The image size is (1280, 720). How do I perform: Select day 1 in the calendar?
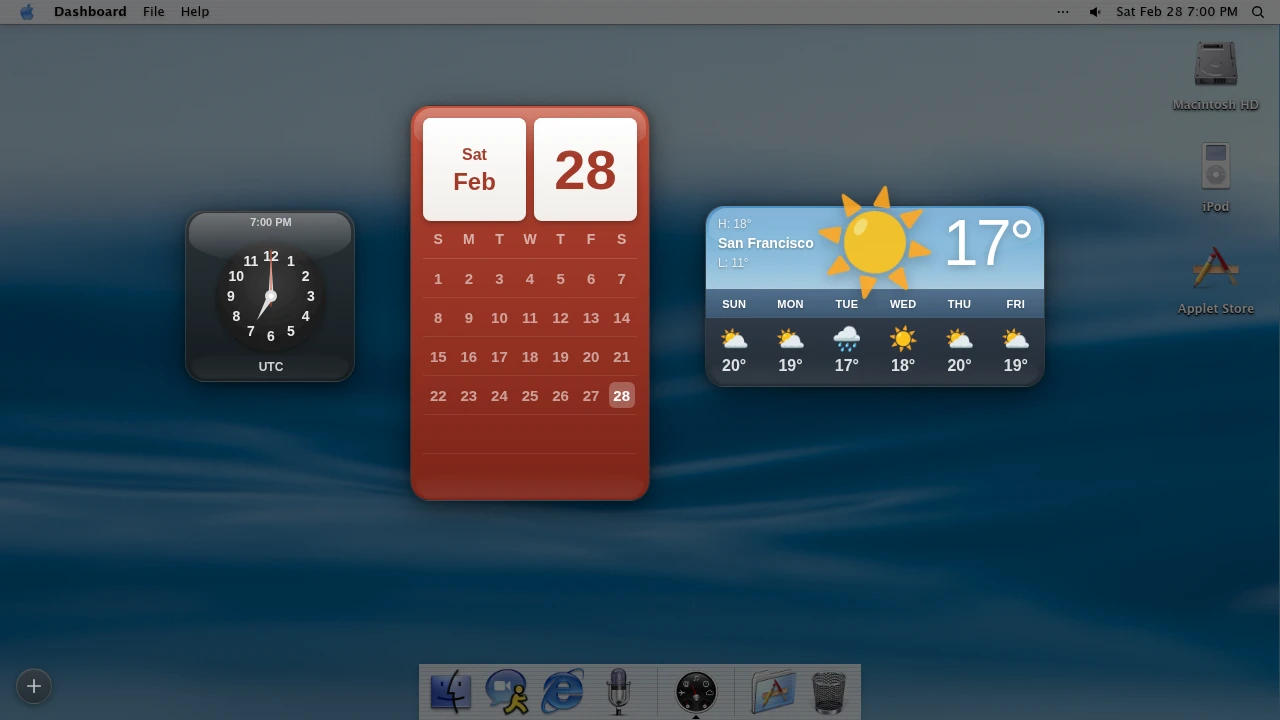click(x=438, y=279)
